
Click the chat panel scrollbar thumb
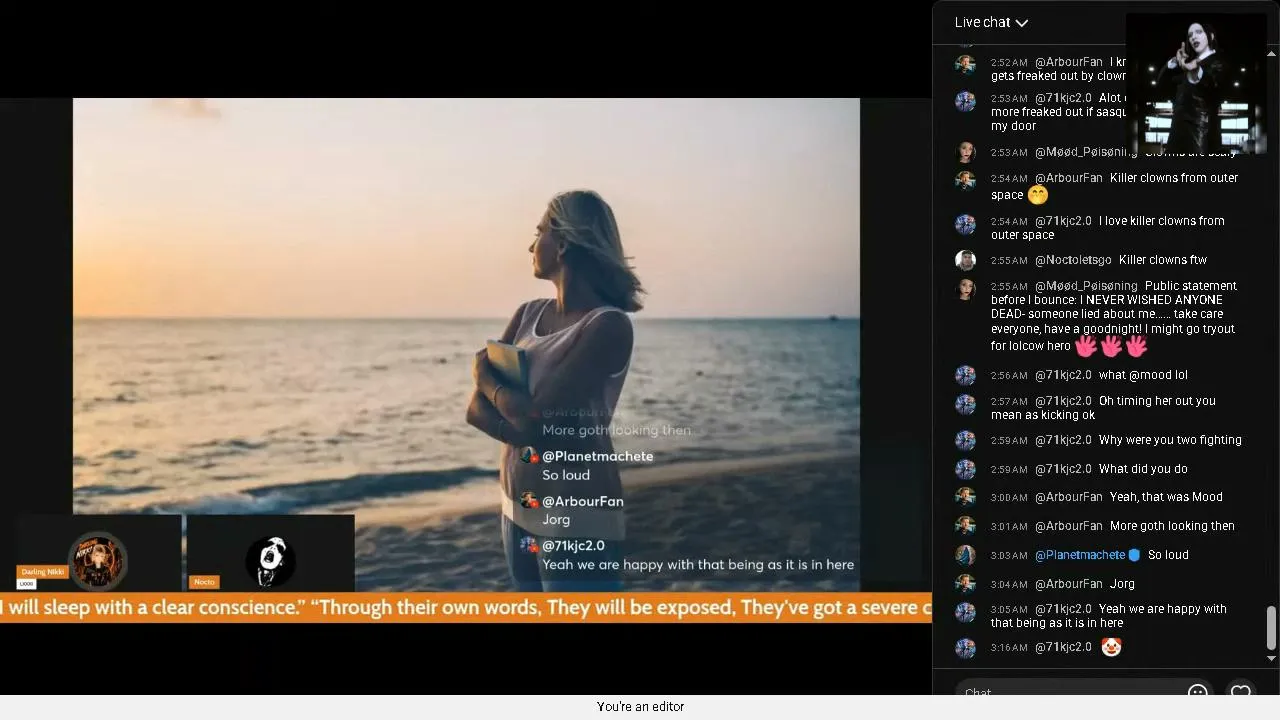tap(1272, 627)
